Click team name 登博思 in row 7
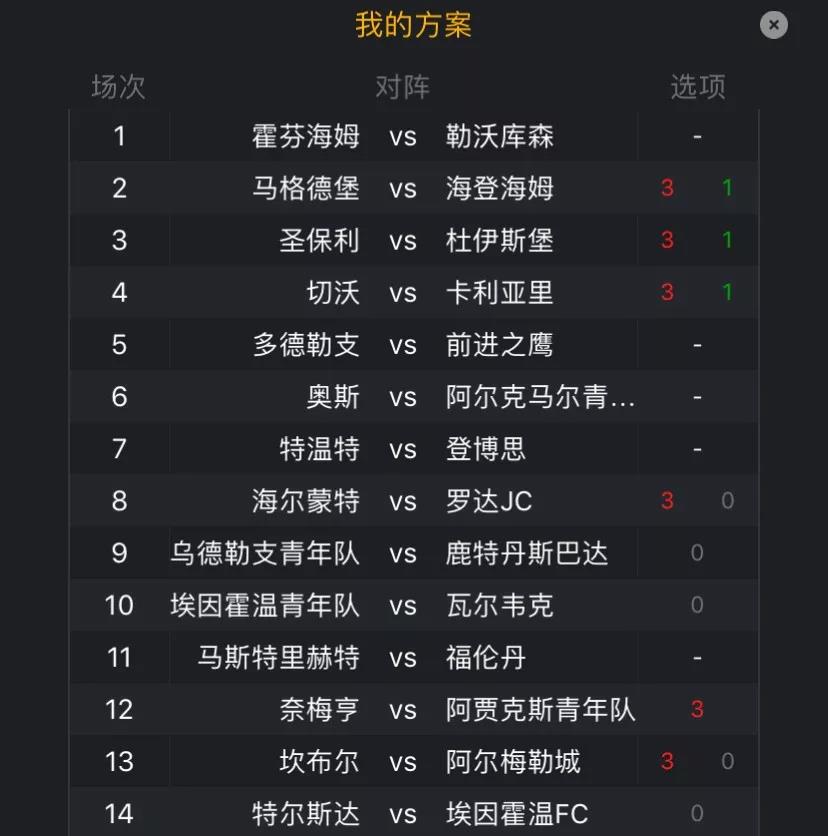Screen dimensions: 828x836 (485, 449)
